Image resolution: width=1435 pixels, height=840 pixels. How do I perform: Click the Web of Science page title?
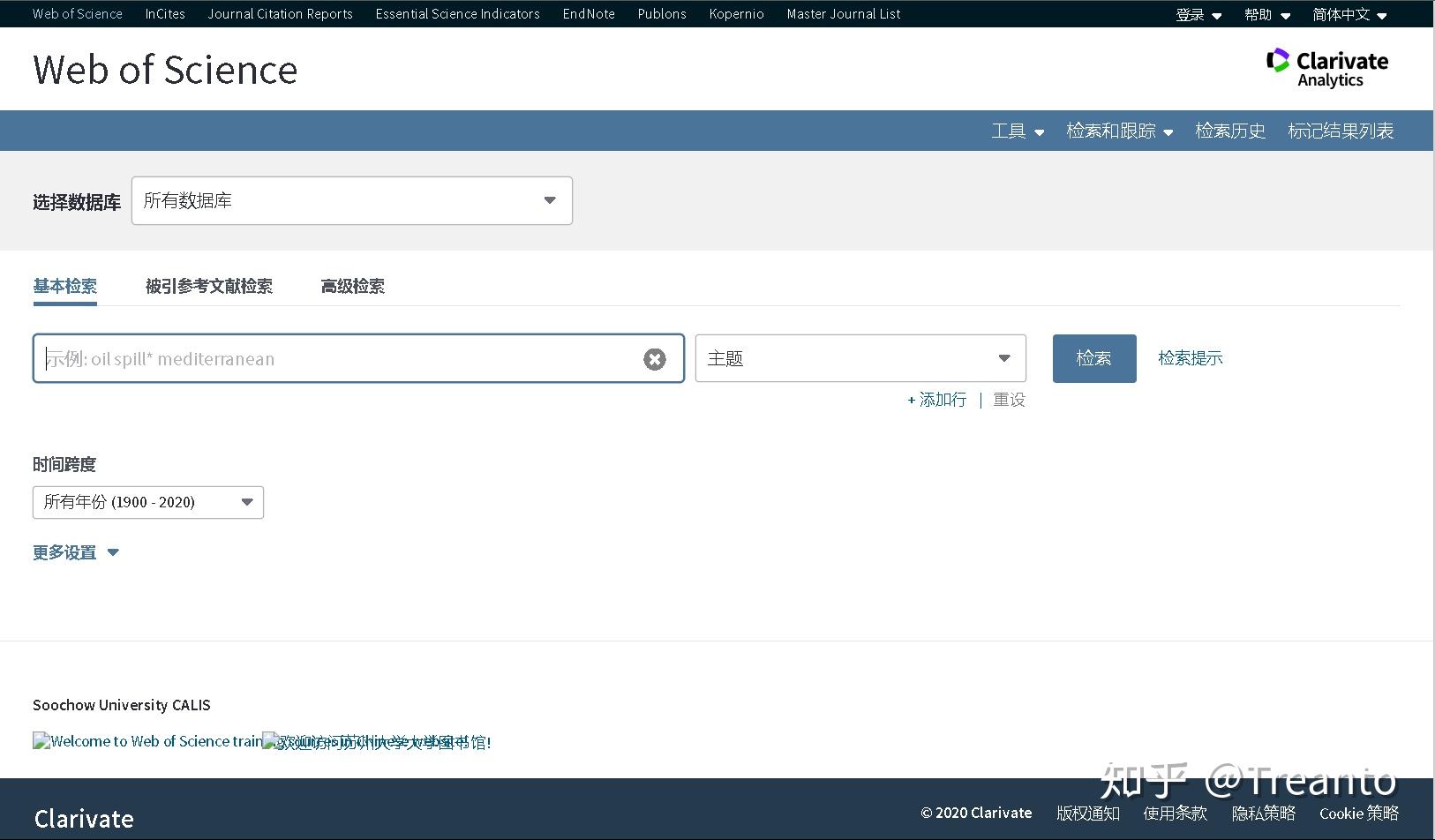click(x=165, y=70)
